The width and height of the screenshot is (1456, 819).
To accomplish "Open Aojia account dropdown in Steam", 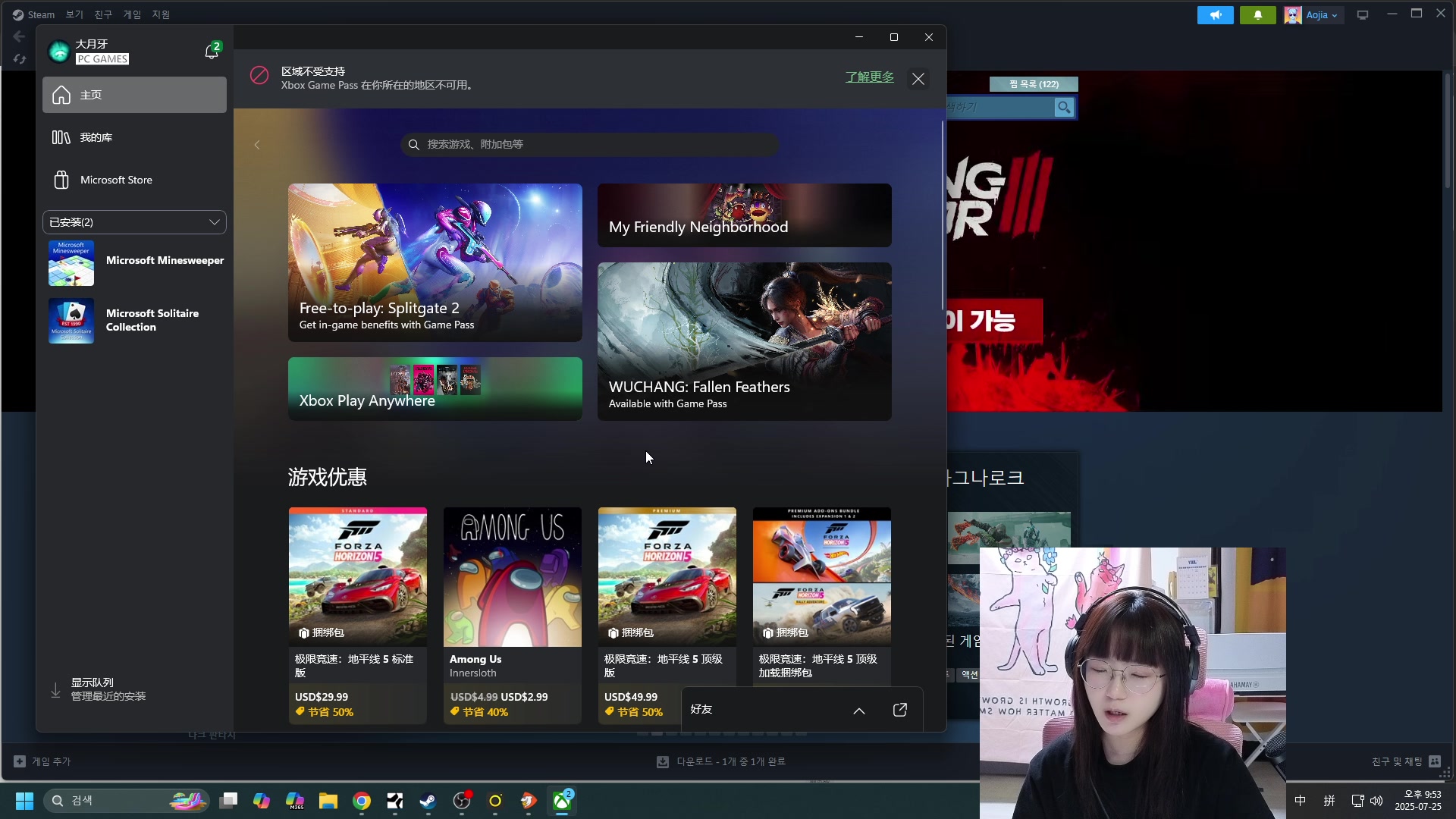I will (1313, 15).
